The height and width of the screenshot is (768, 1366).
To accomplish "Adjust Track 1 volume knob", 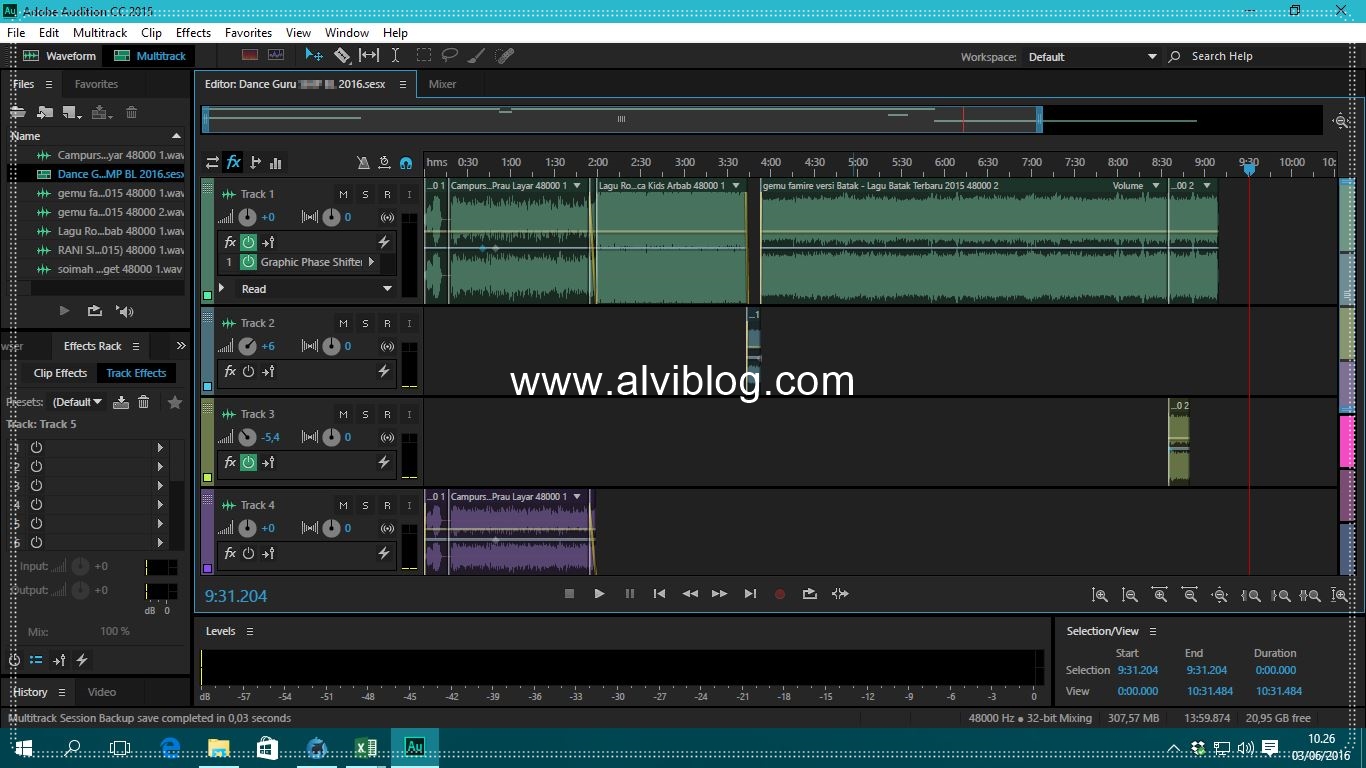I will (x=247, y=217).
